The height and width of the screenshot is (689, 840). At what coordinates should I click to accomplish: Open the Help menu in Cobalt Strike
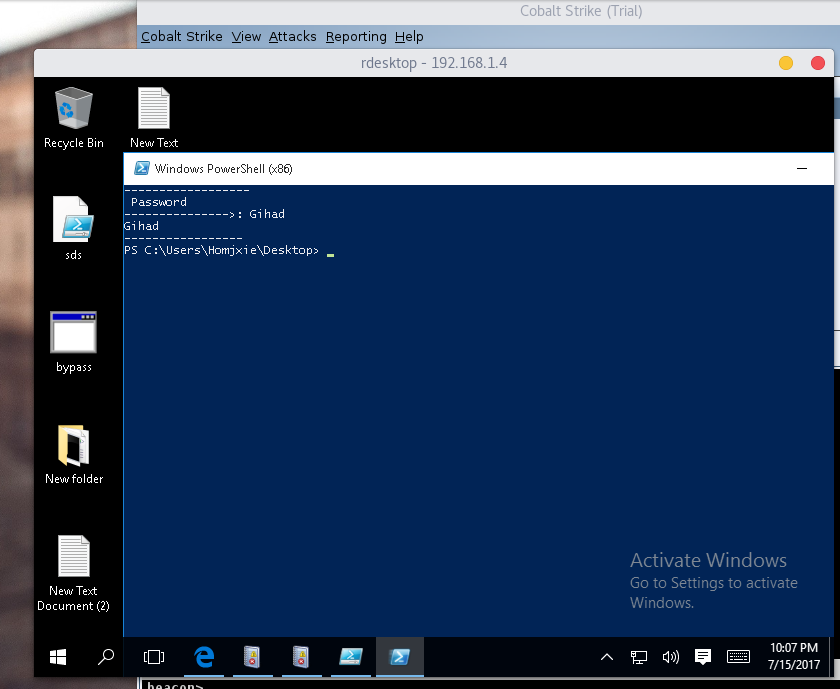409,36
